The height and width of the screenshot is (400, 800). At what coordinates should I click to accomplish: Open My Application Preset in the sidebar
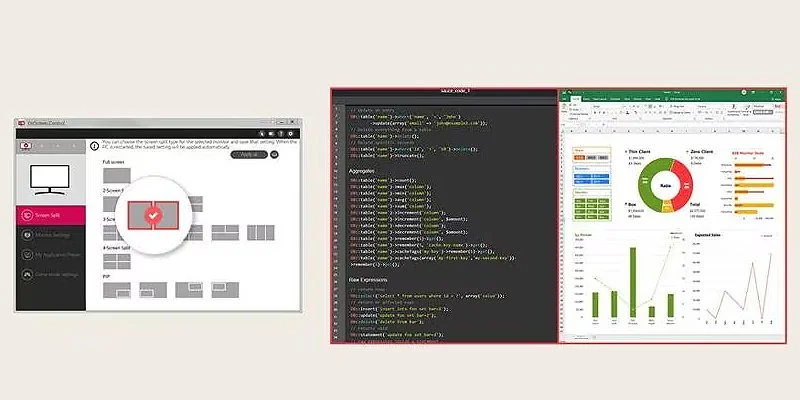pos(51,255)
